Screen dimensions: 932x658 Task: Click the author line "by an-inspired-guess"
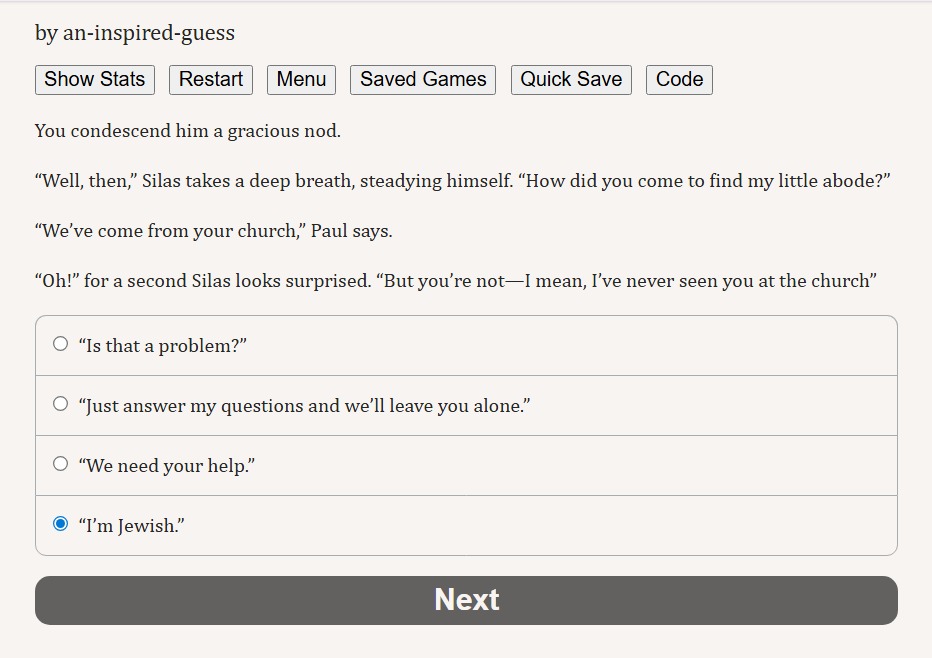(x=135, y=33)
